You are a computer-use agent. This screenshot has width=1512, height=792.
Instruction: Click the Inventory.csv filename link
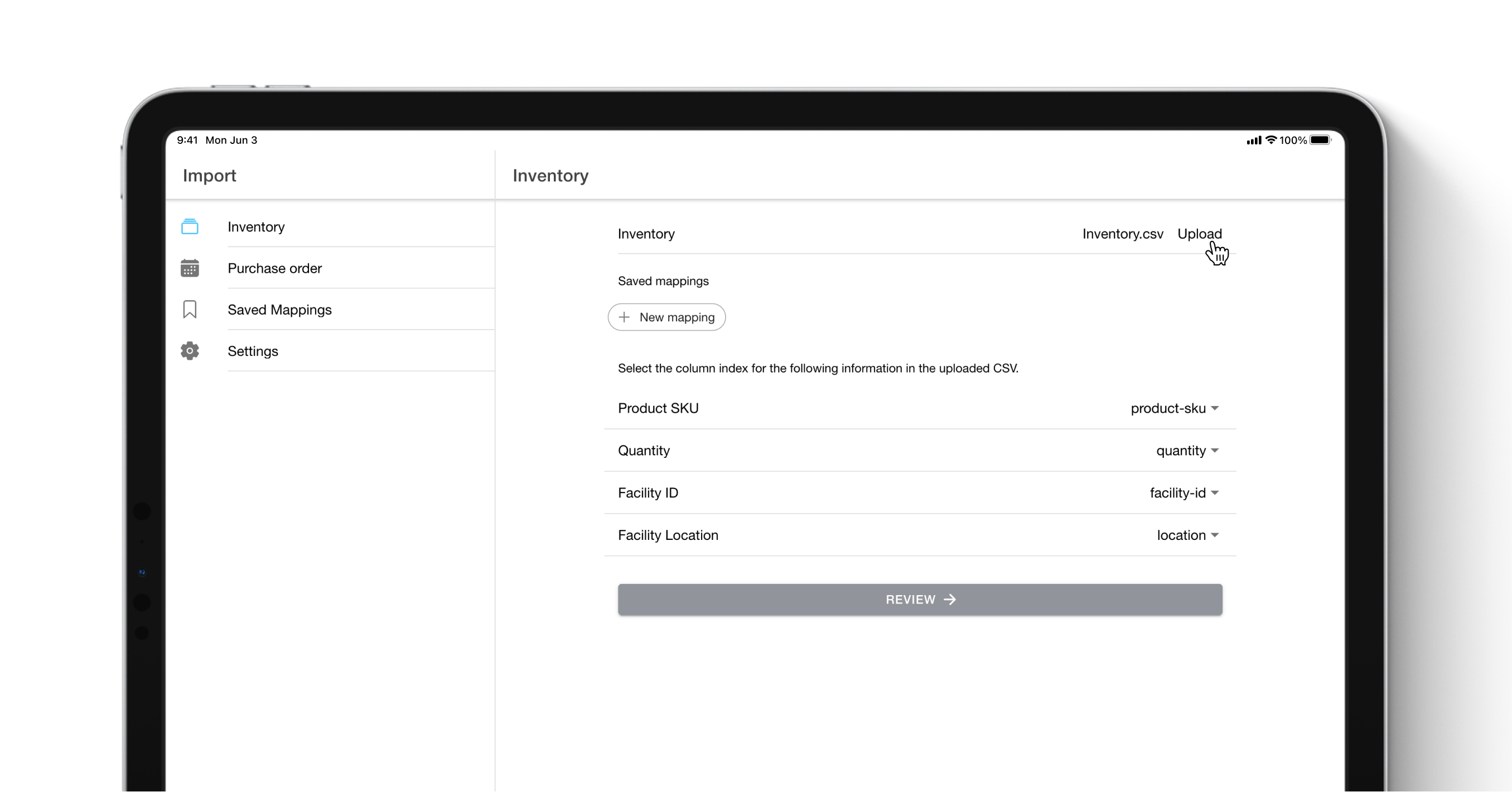click(x=1122, y=233)
